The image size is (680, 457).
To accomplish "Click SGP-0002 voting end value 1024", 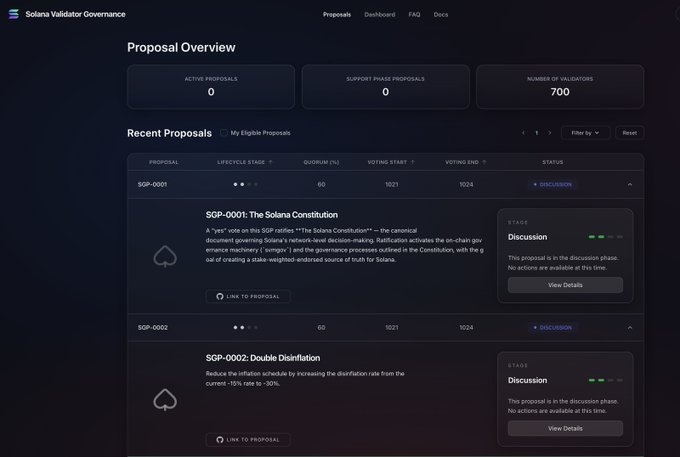I will click(x=466, y=327).
